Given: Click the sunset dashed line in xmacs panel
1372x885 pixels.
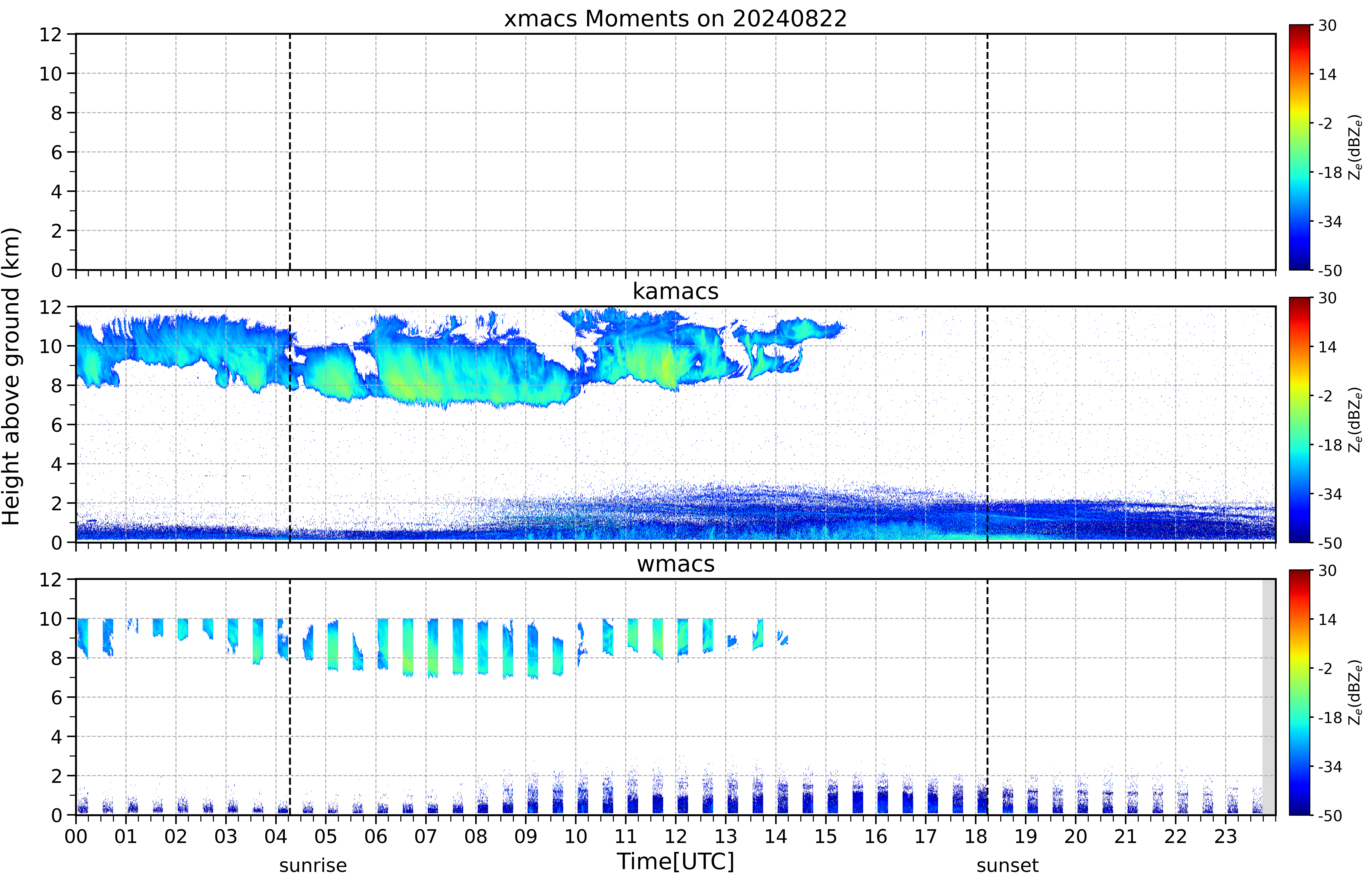Looking at the screenshot, I should tap(988, 152).
